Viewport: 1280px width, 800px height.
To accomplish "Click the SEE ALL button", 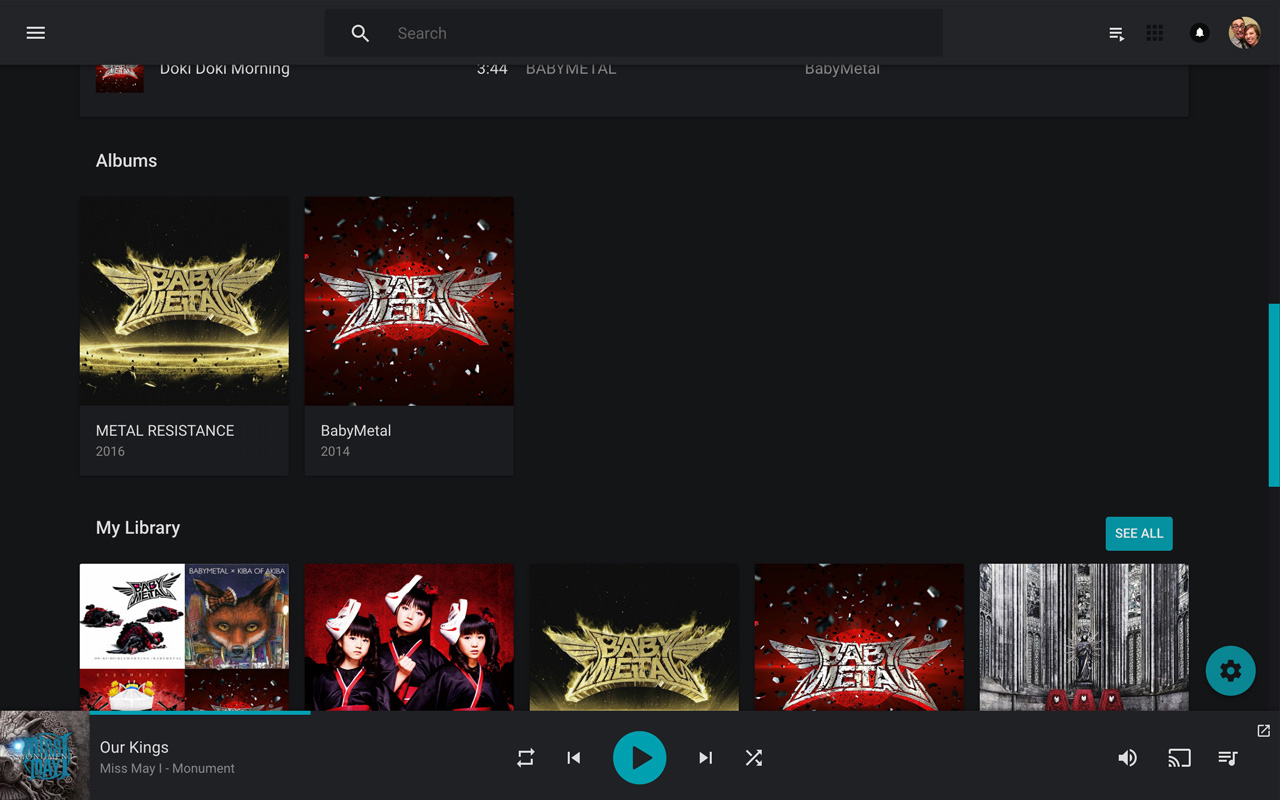I will point(1139,533).
